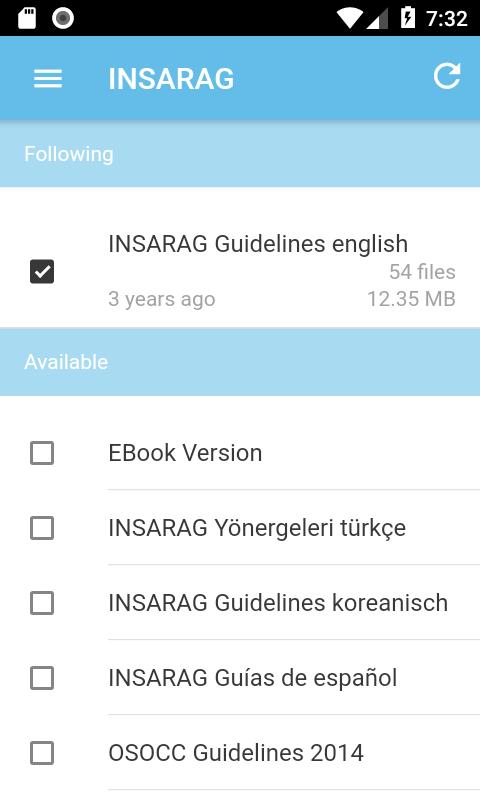
Task: Tap the 7:32 clock in status bar
Action: pyautogui.click(x=447, y=19)
